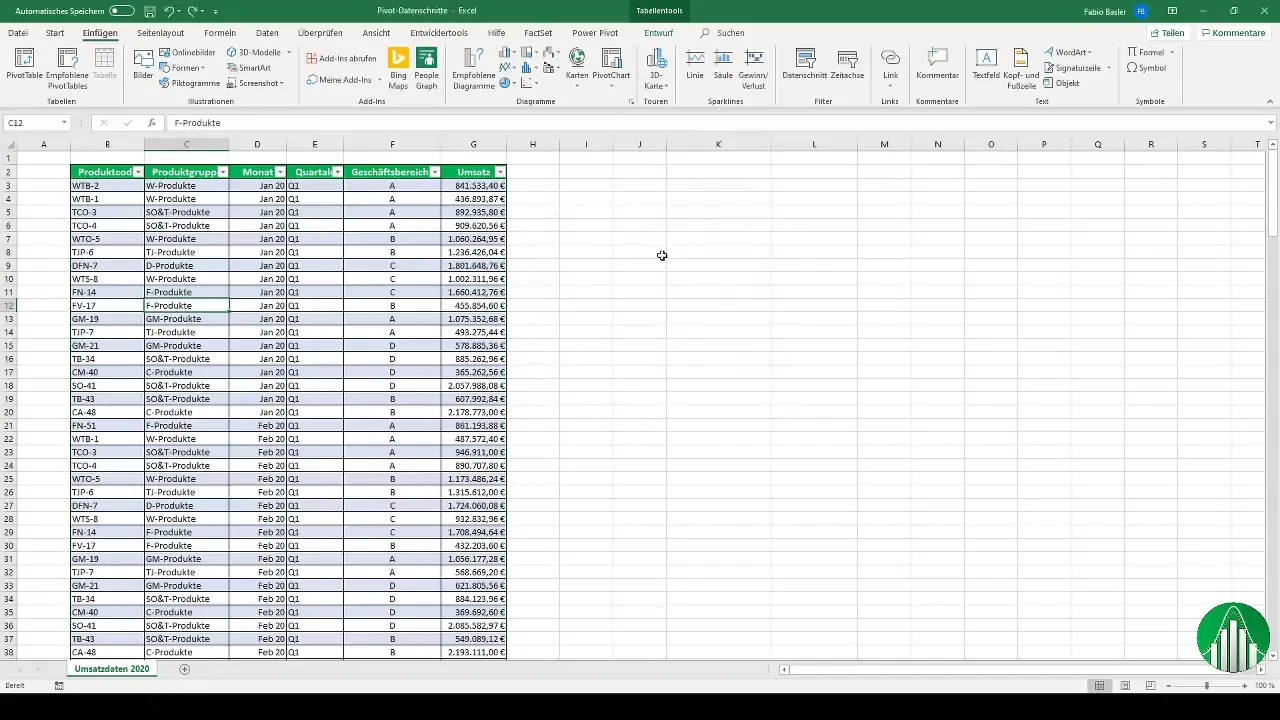Switch to the Daten tab
Viewport: 1280px width, 720px height.
pos(267,33)
